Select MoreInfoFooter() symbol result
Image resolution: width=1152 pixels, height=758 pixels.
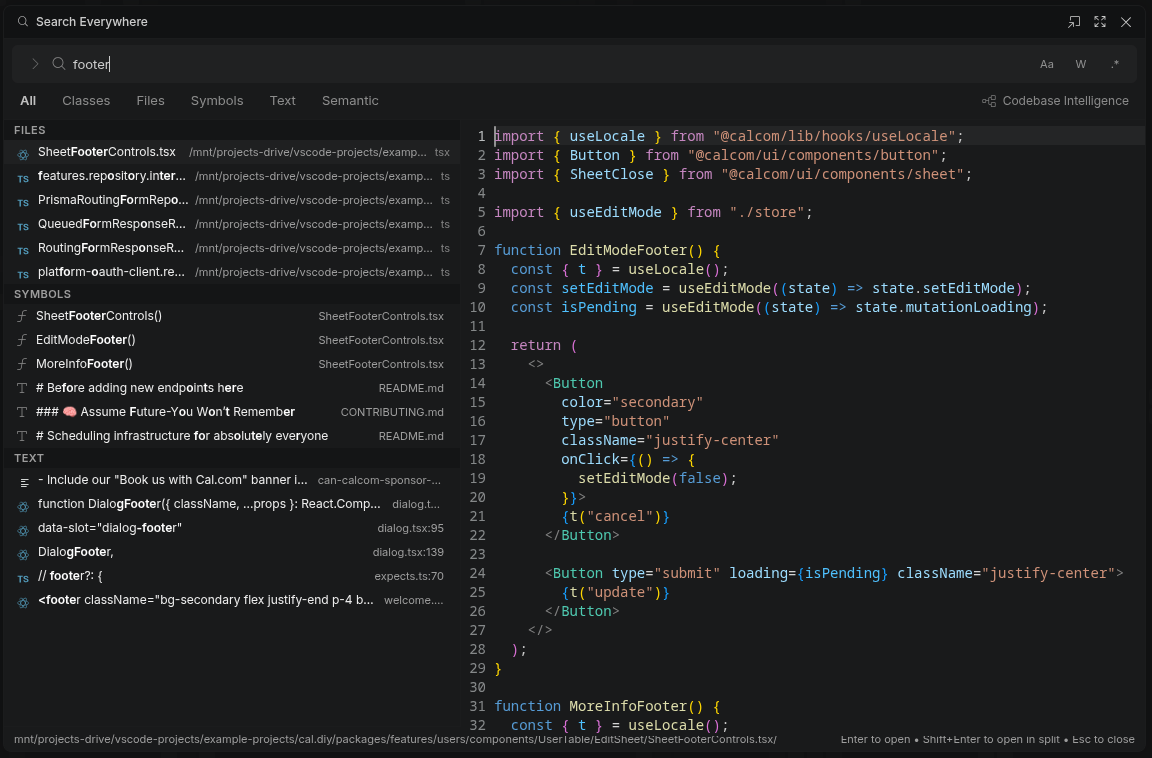click(x=232, y=364)
